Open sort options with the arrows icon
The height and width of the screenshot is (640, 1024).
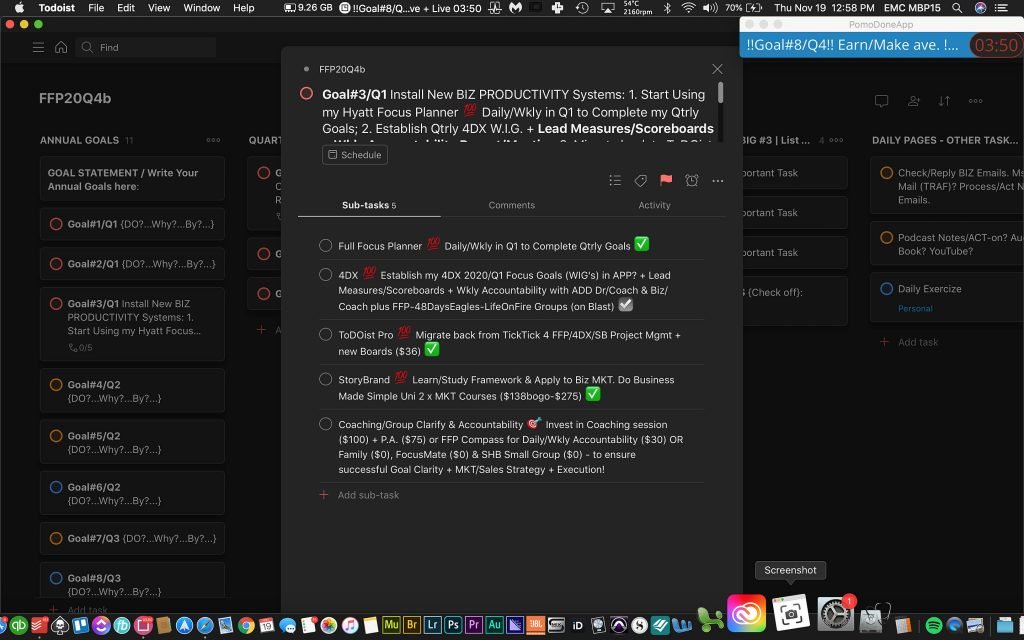coord(946,101)
